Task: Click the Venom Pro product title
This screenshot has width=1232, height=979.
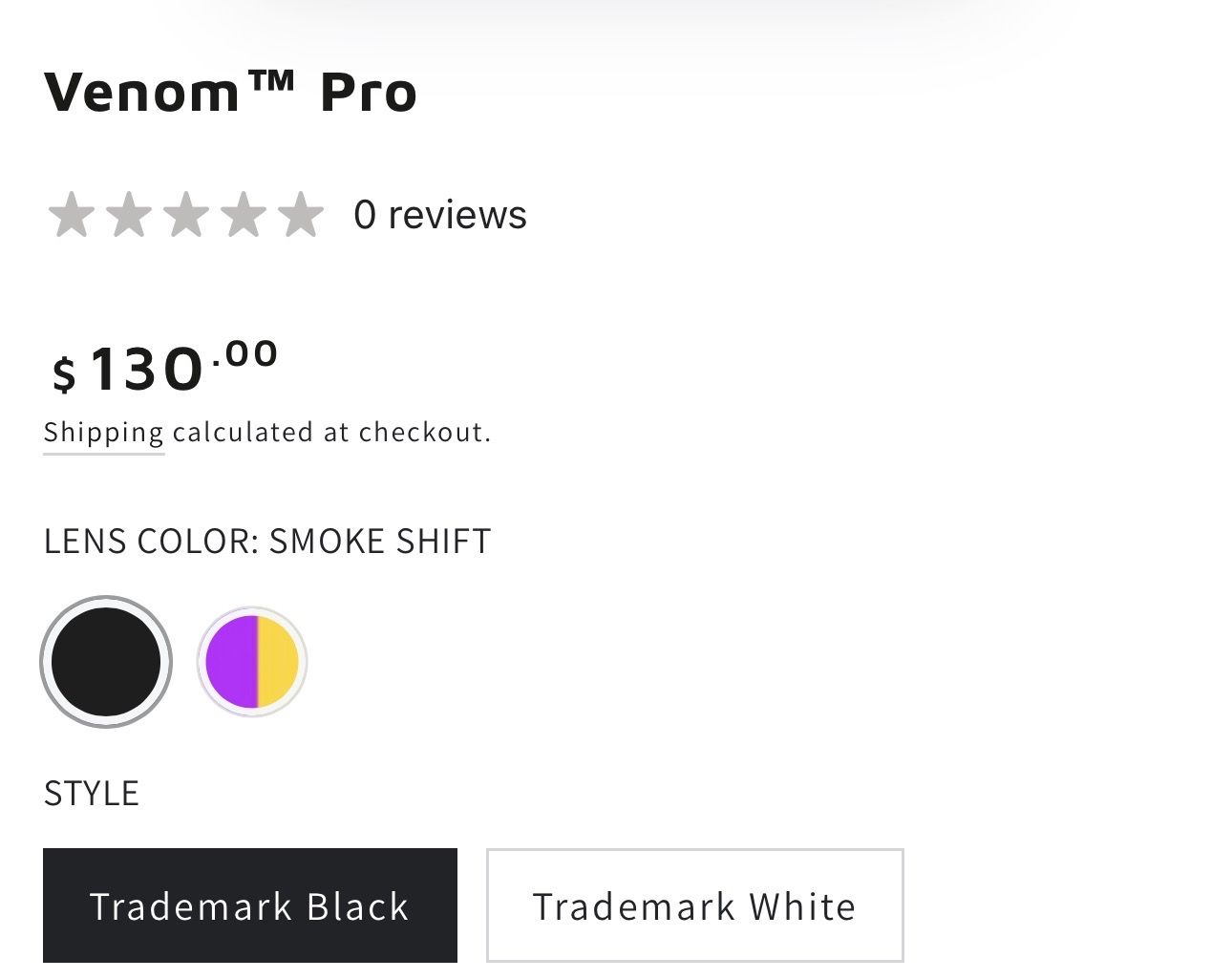Action: pos(230,93)
